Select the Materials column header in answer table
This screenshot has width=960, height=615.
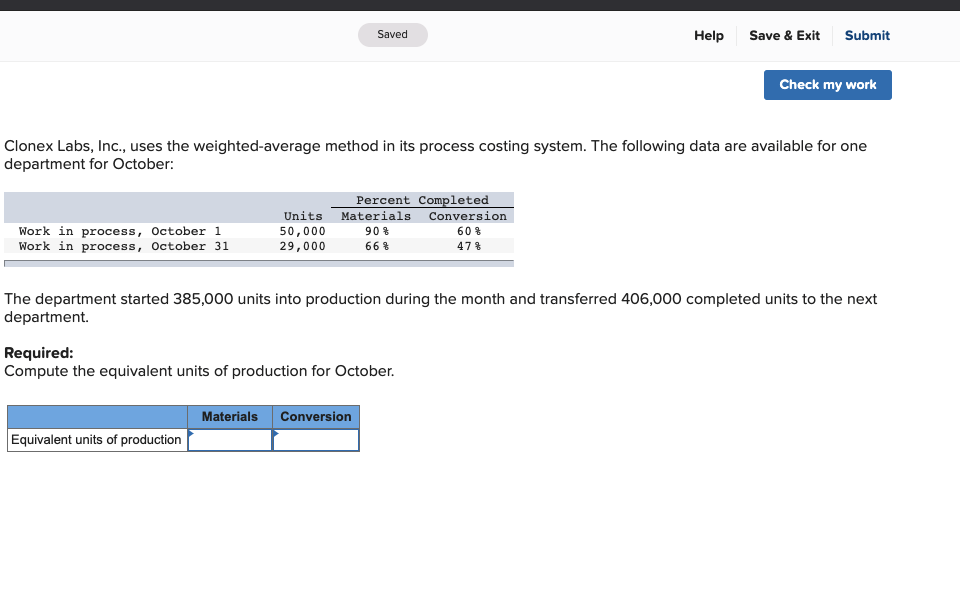pyautogui.click(x=229, y=416)
